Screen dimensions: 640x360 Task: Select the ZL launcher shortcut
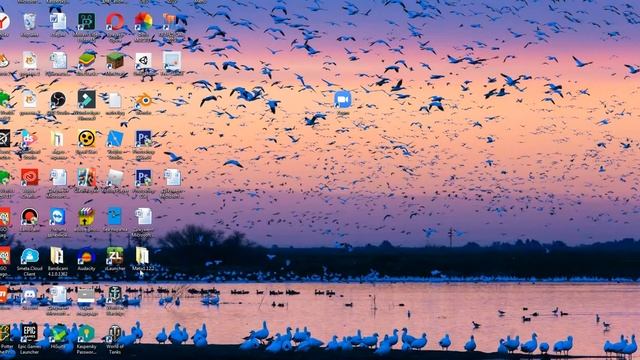tap(115, 256)
